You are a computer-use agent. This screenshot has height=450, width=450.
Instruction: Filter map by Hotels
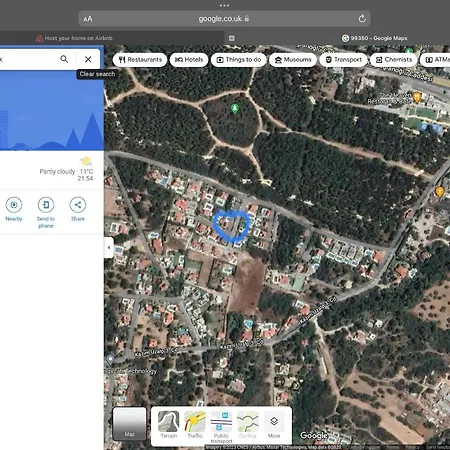pos(189,60)
